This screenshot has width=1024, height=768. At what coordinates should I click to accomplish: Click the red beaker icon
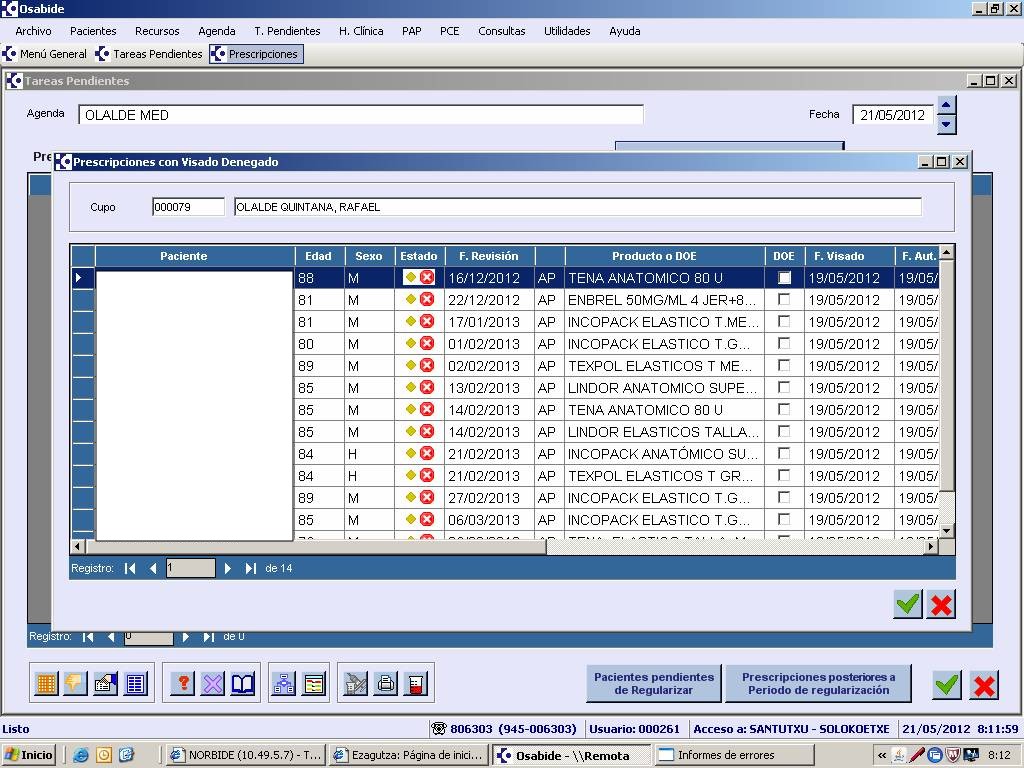415,684
